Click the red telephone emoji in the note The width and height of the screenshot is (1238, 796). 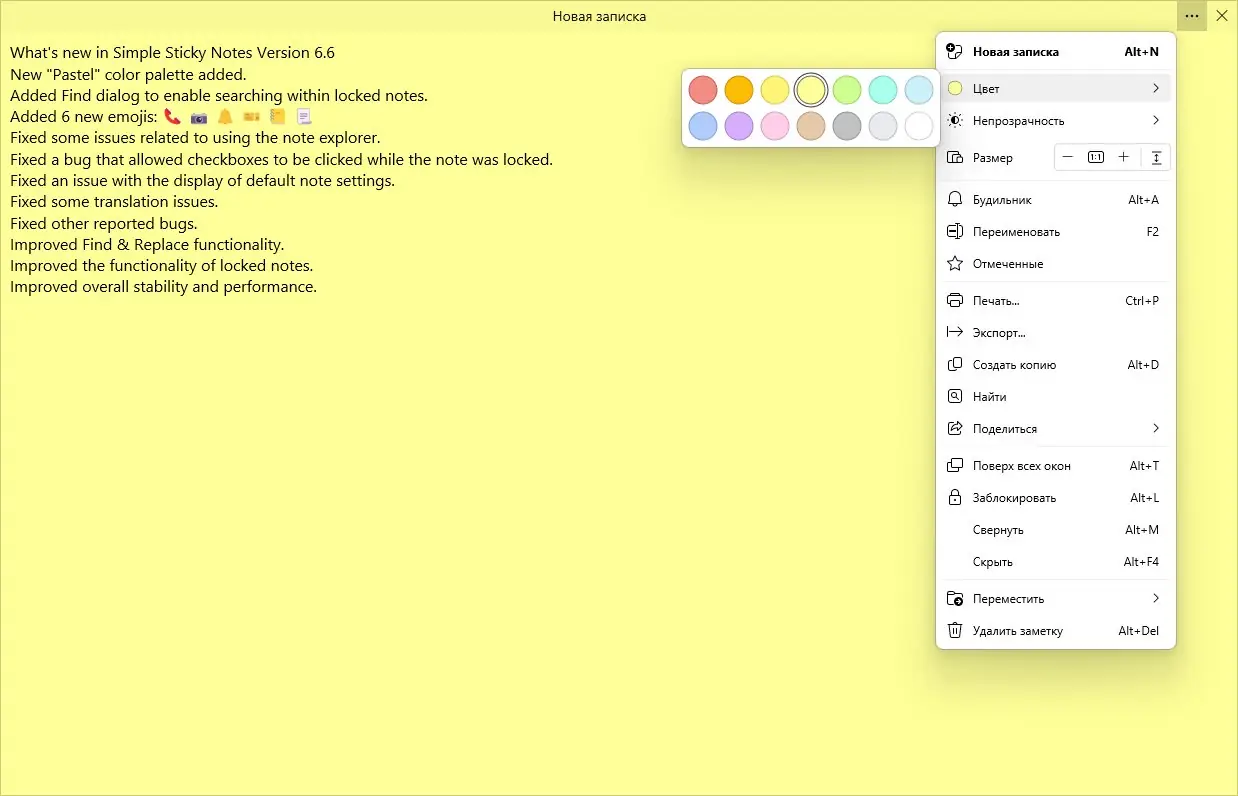[172, 117]
